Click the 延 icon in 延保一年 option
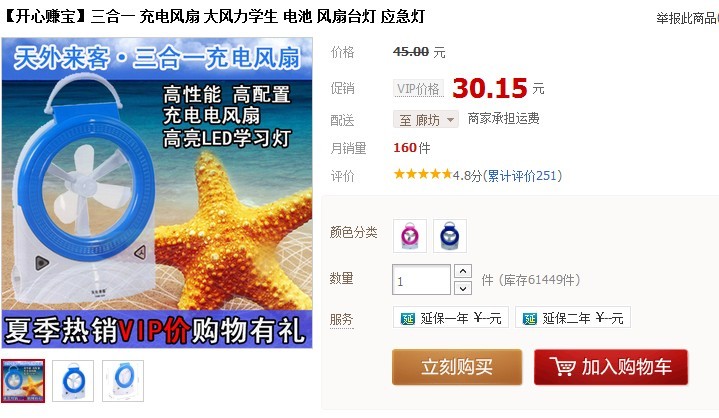This screenshot has width=719, height=418. click(408, 319)
